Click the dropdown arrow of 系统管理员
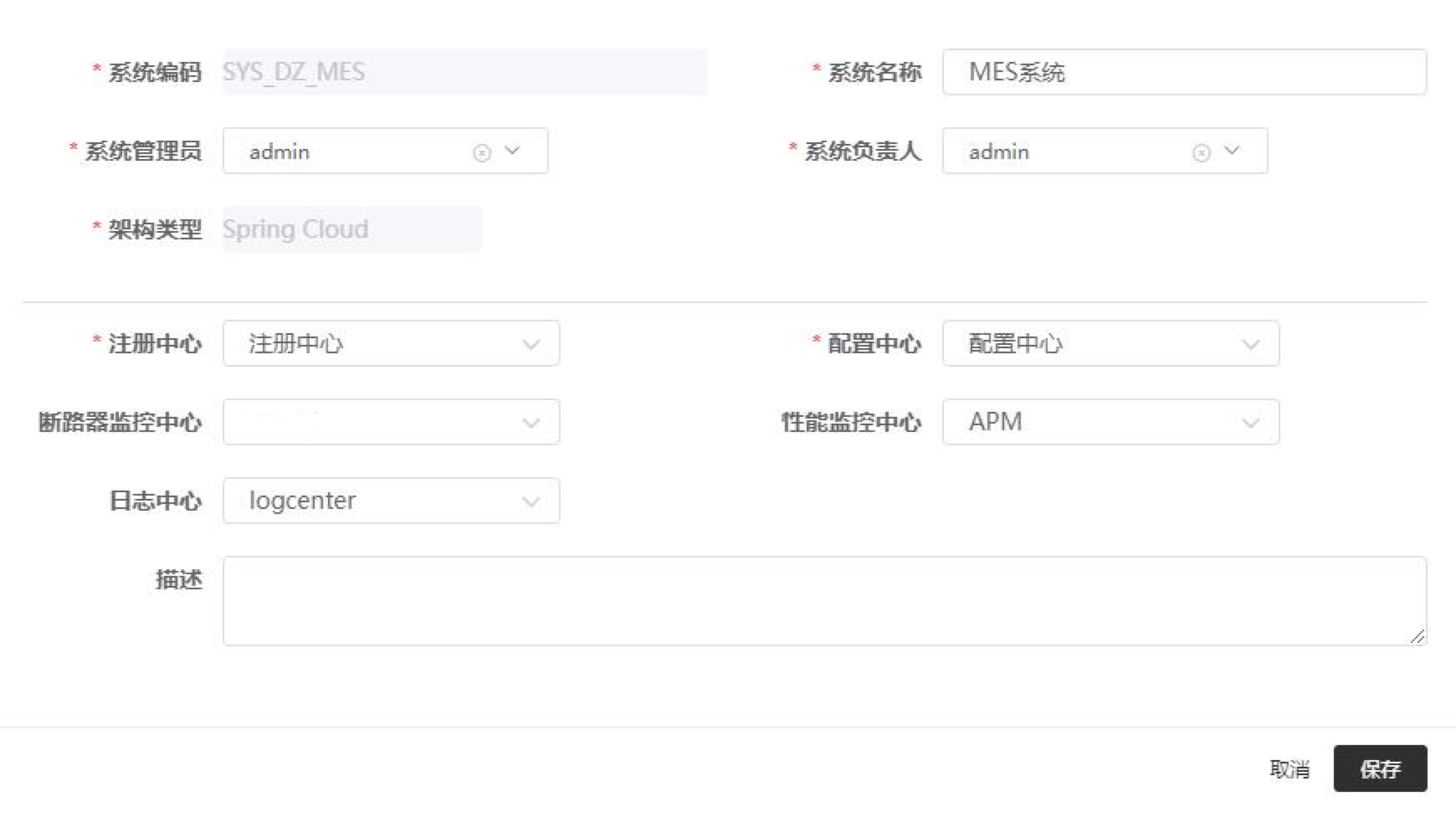The height and width of the screenshot is (817, 1456). pyautogui.click(x=513, y=152)
